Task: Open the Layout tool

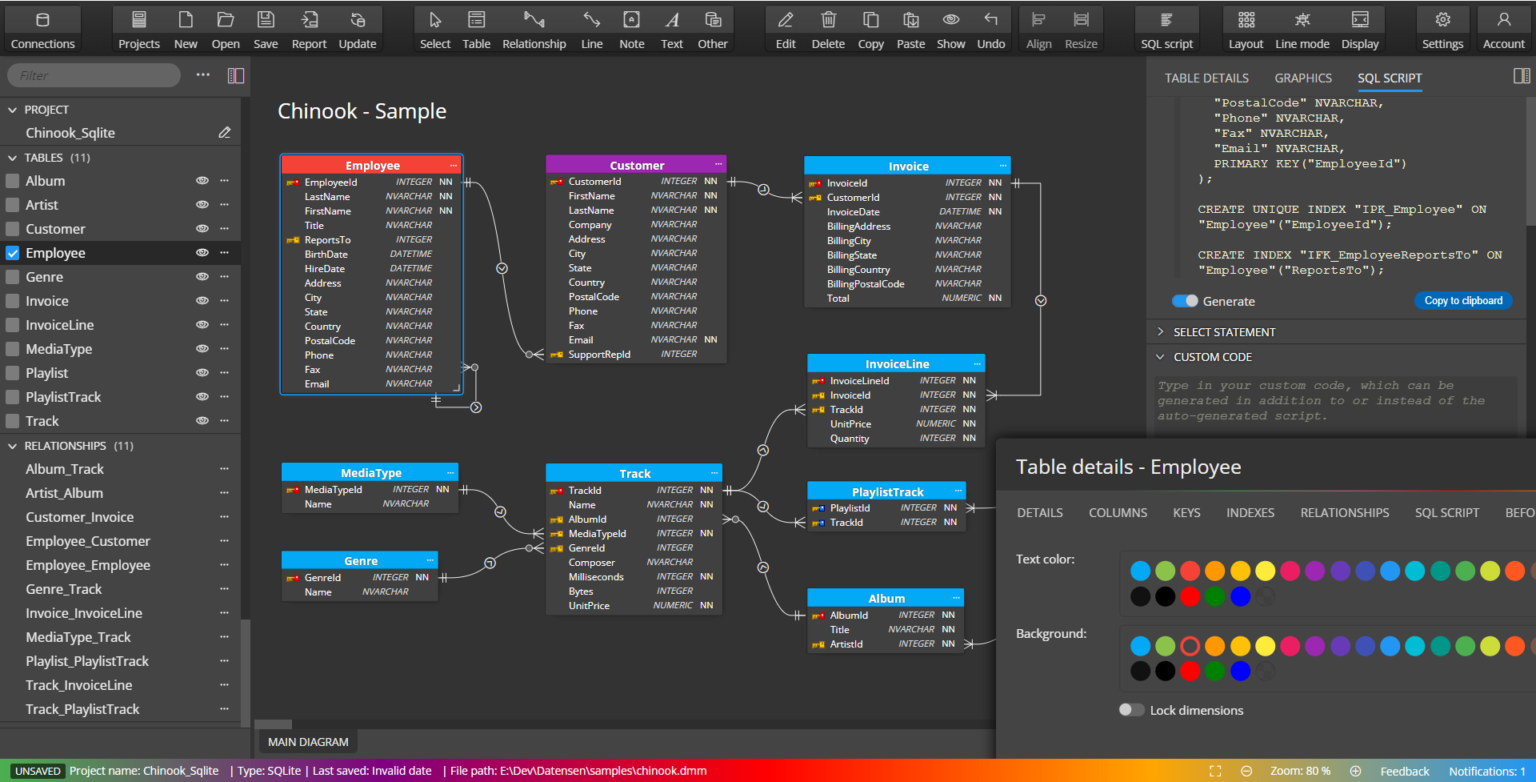Action: [x=1245, y=27]
